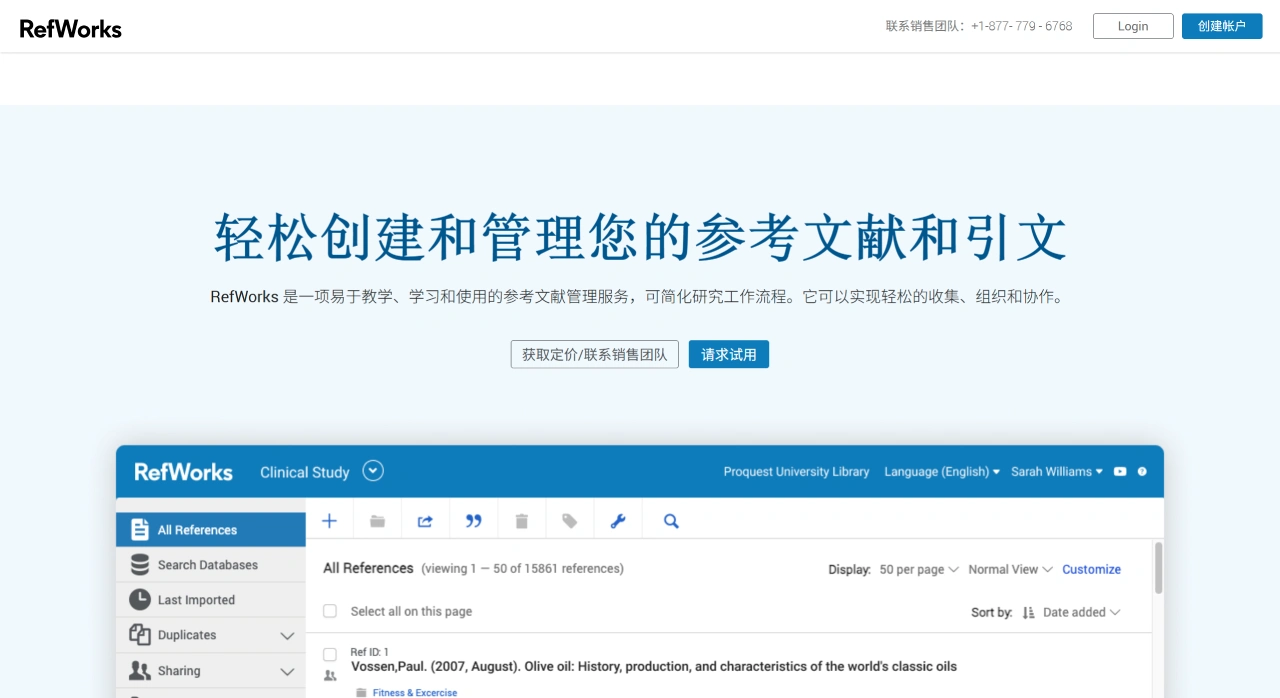Viewport: 1280px width, 698px height.
Task: Click the trash delete icon
Action: click(521, 520)
